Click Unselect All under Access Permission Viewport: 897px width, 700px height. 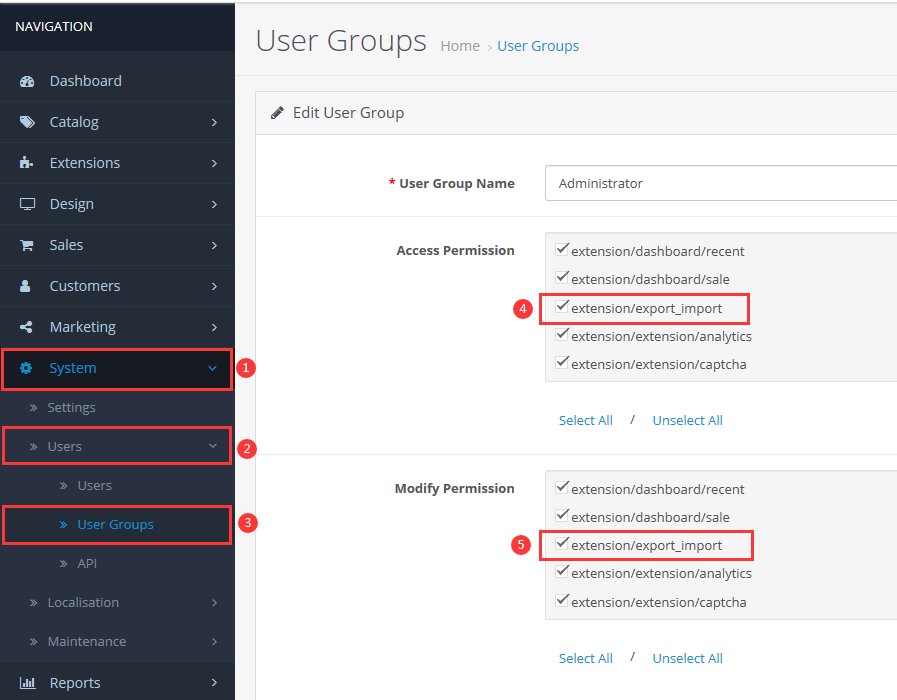tap(688, 420)
